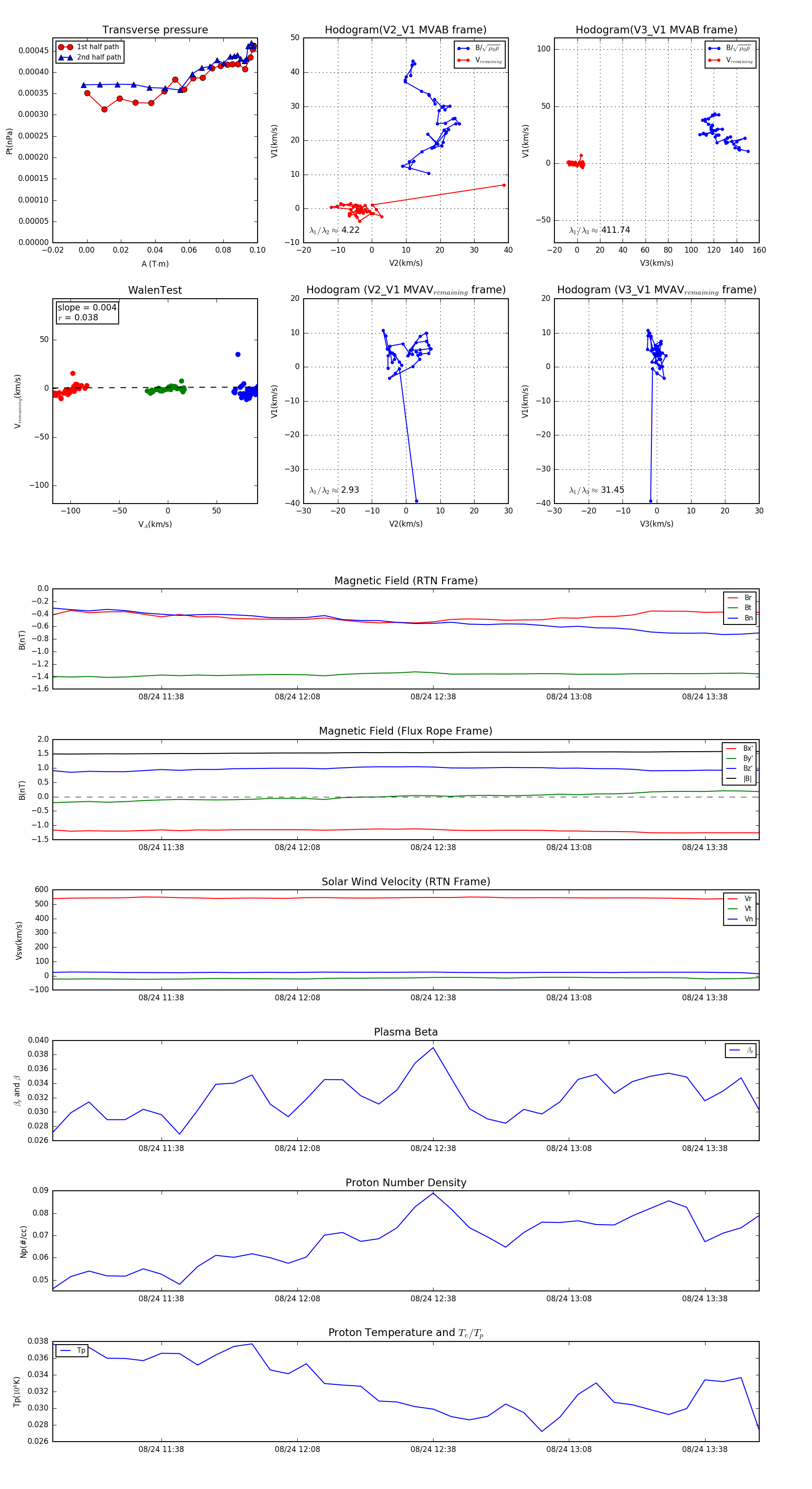Click "Magnetic Field (Flux Rope Frame)" title
The width and height of the screenshot is (812, 1489).
point(406,731)
